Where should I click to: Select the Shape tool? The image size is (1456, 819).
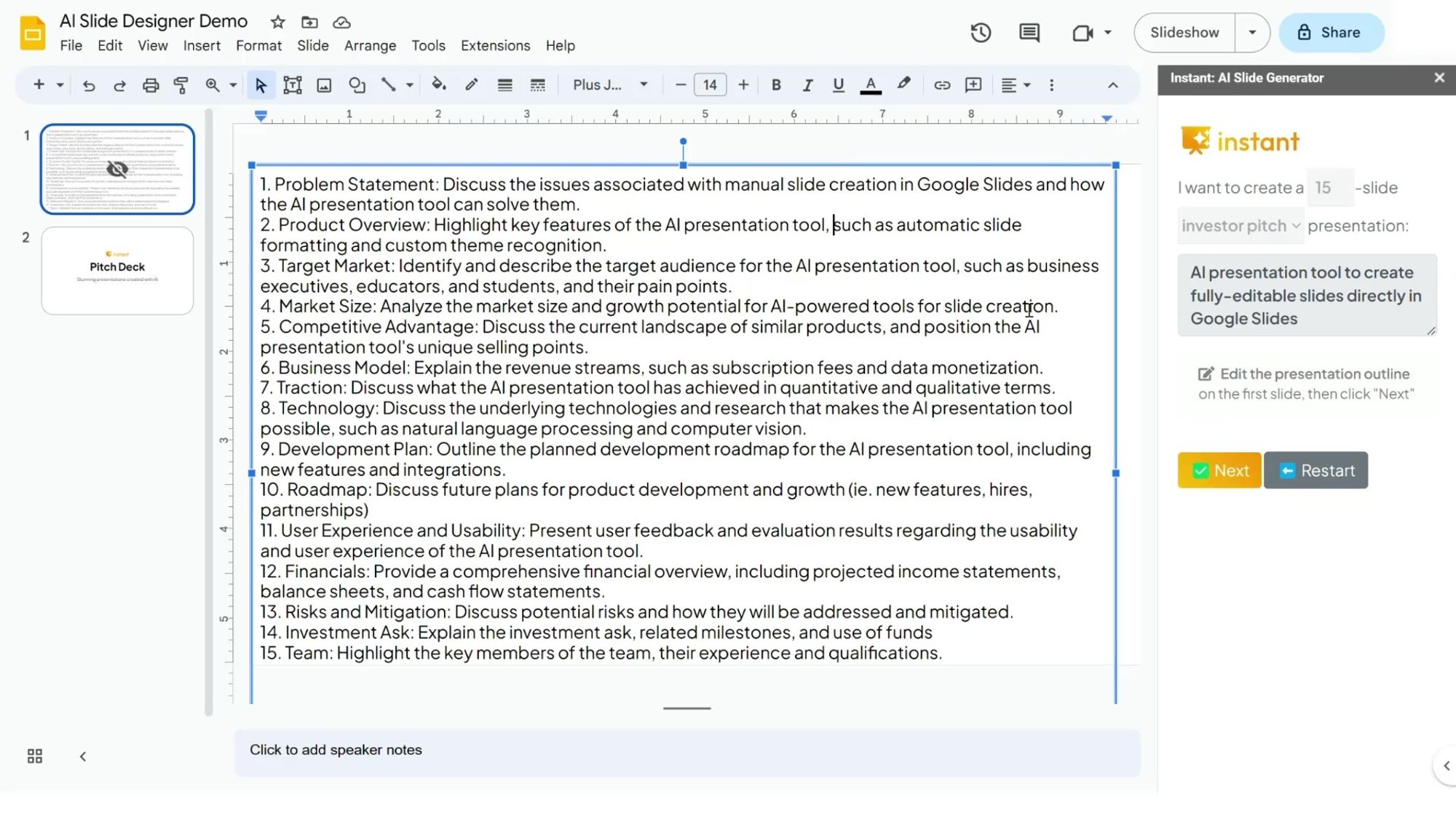point(357,84)
